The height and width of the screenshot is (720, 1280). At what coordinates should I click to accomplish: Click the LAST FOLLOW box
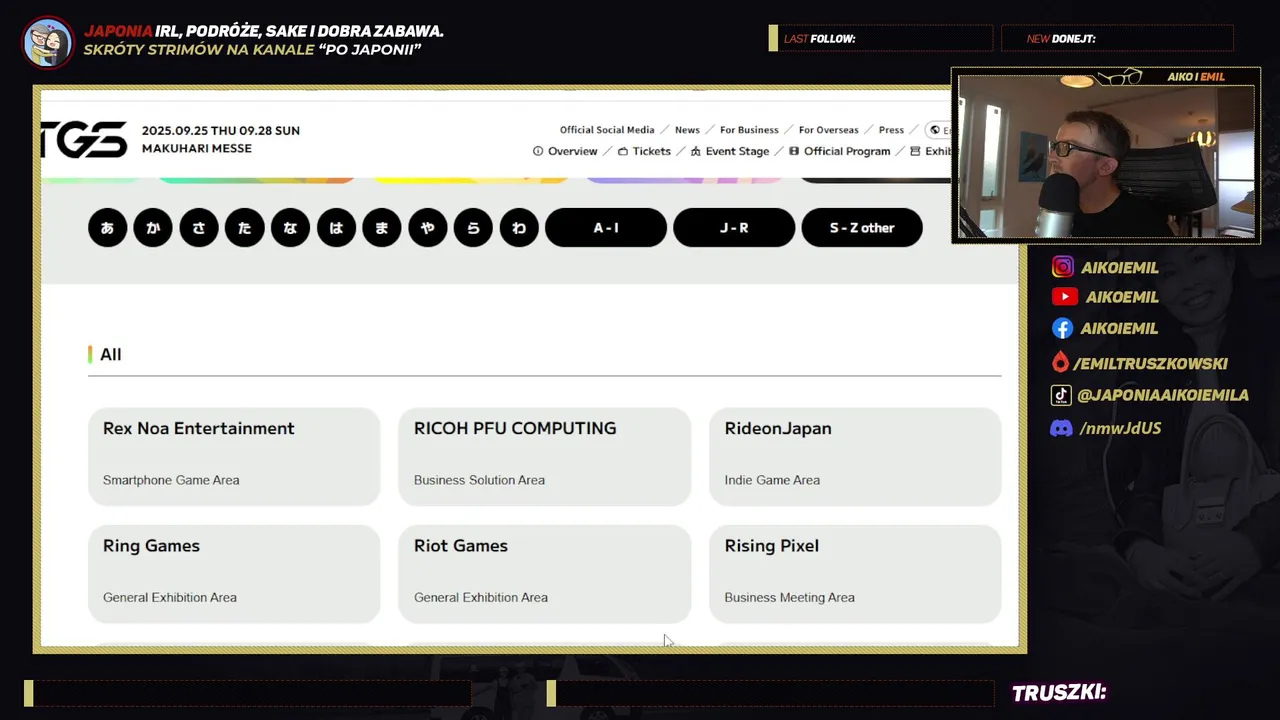(x=880, y=38)
